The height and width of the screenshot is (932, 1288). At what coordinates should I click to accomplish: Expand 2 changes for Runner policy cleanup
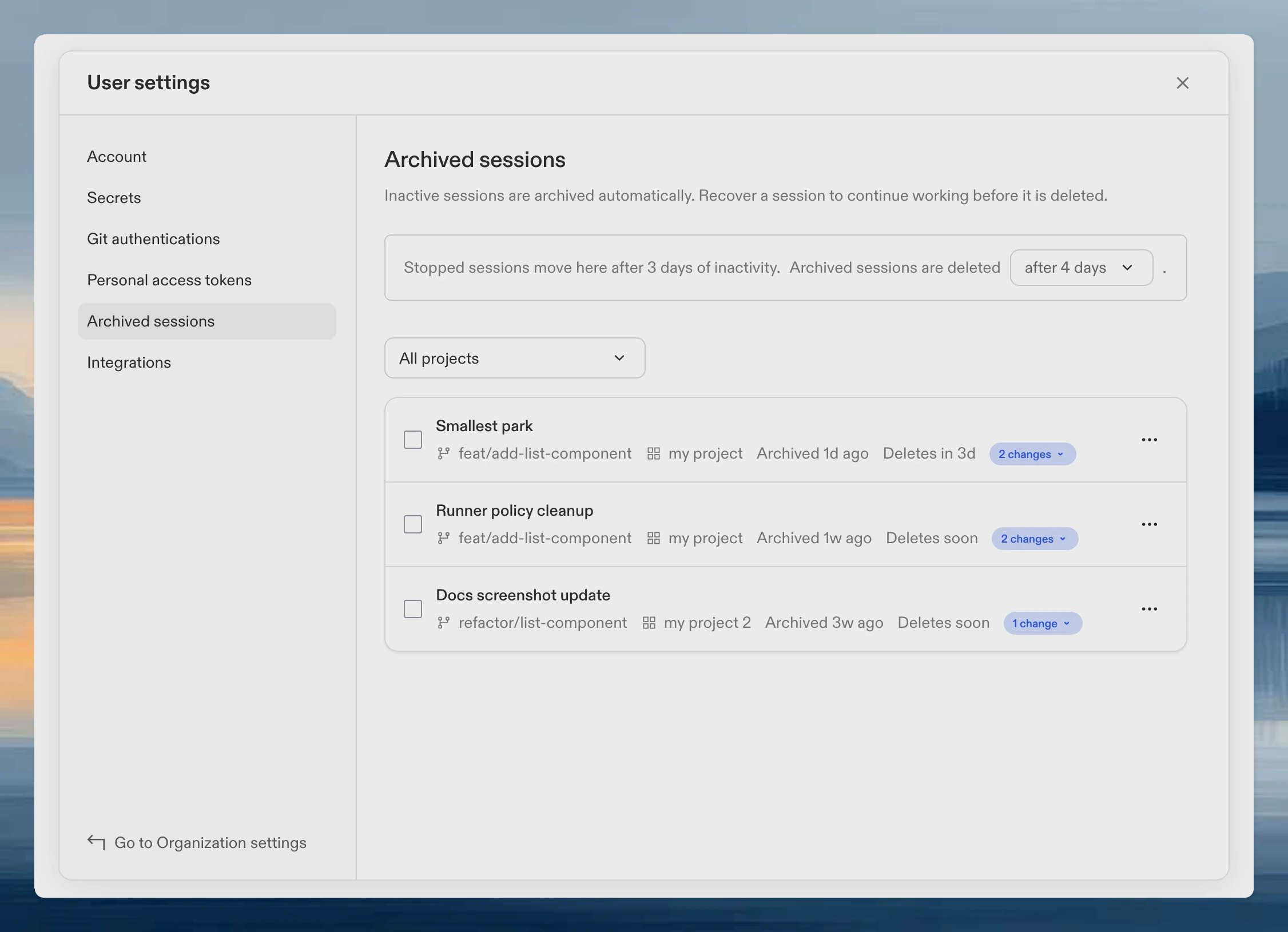1035,539
